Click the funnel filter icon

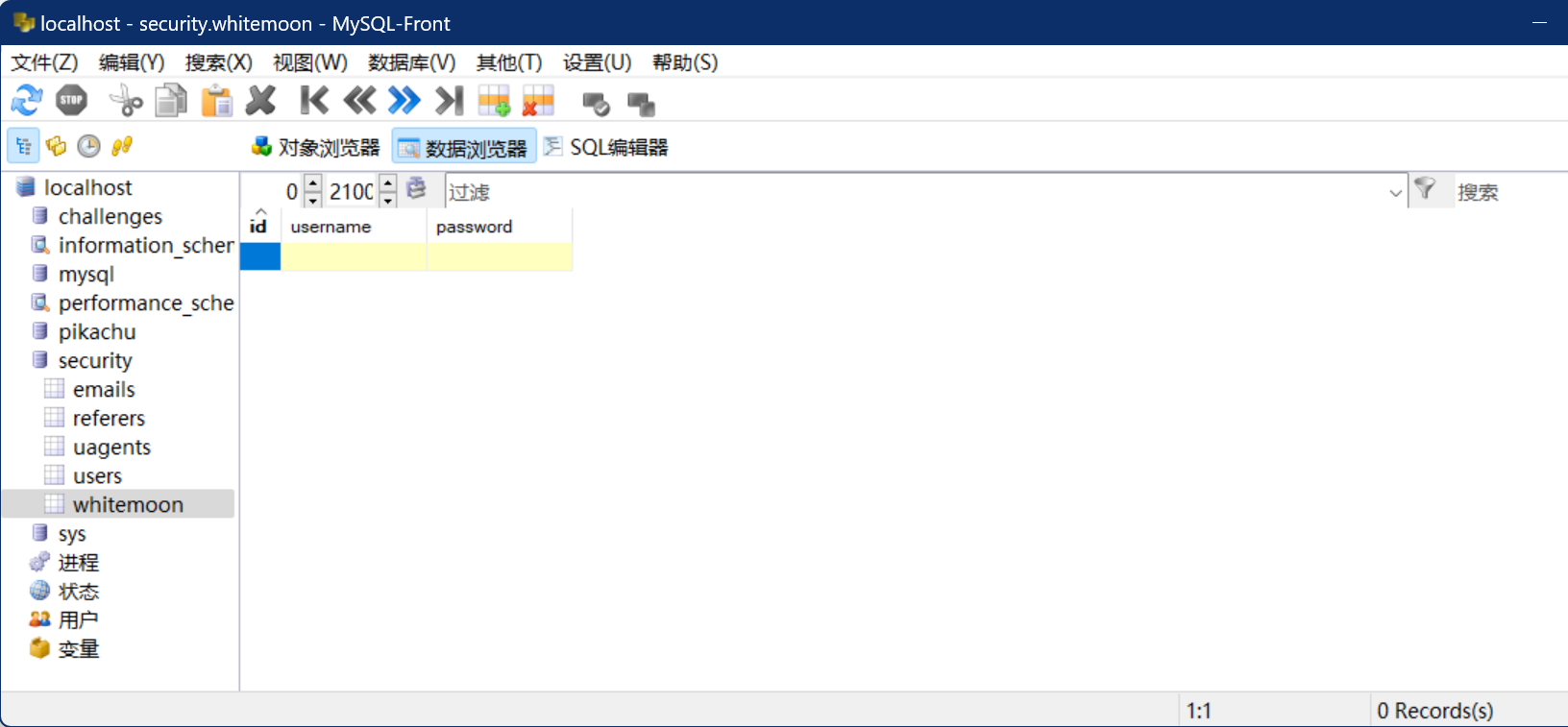(x=1426, y=189)
